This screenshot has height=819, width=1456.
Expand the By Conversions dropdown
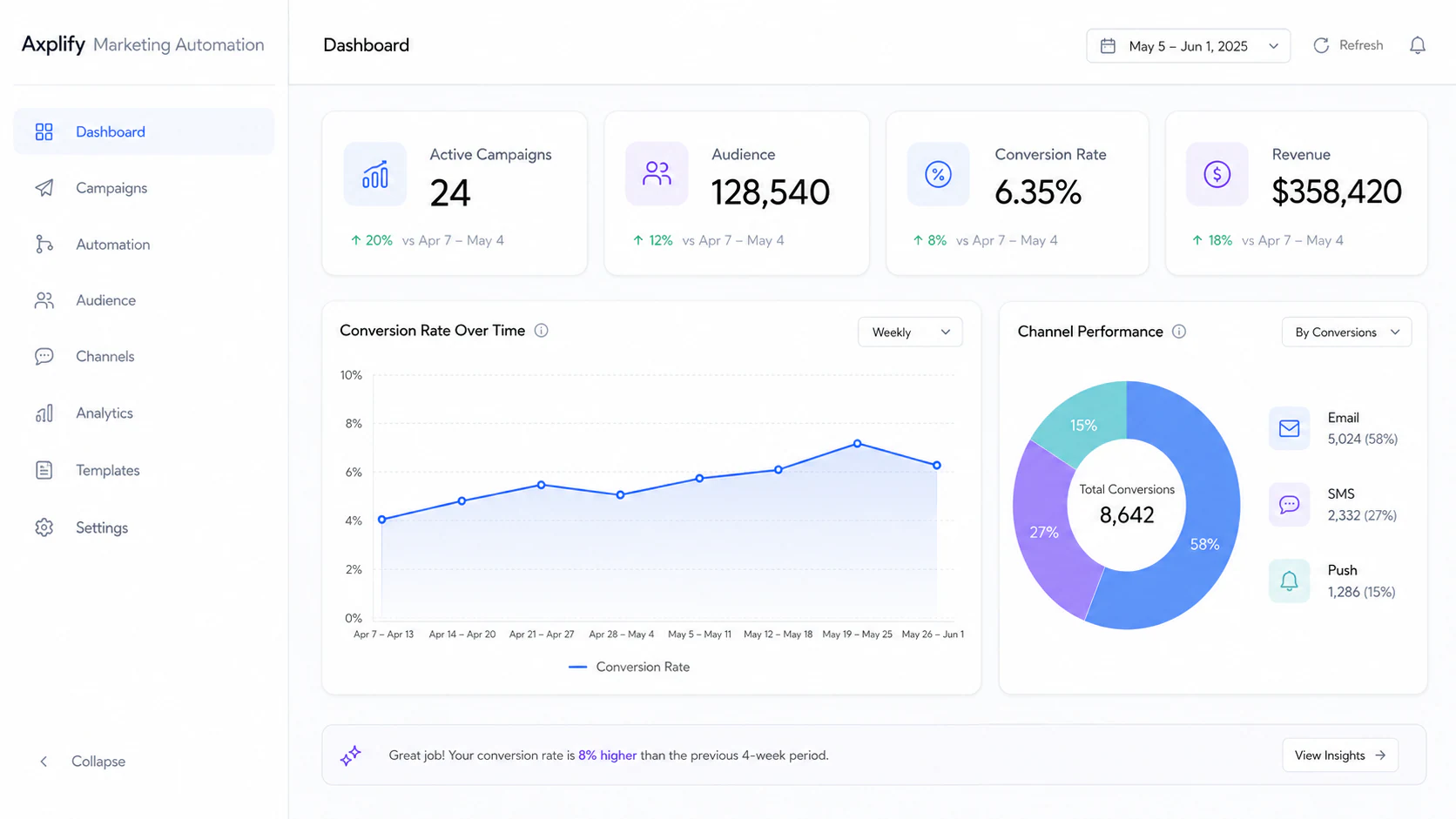tap(1346, 332)
